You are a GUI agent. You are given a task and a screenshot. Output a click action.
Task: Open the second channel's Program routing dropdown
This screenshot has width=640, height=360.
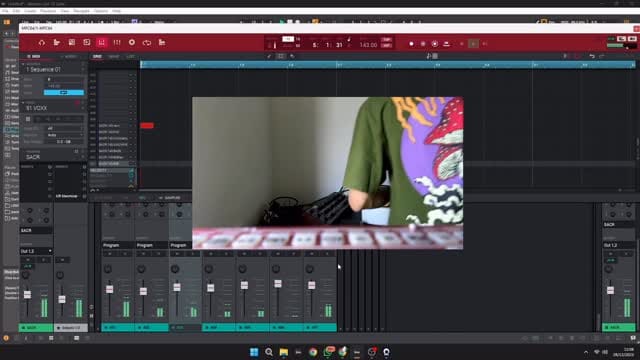pyautogui.click(x=151, y=245)
